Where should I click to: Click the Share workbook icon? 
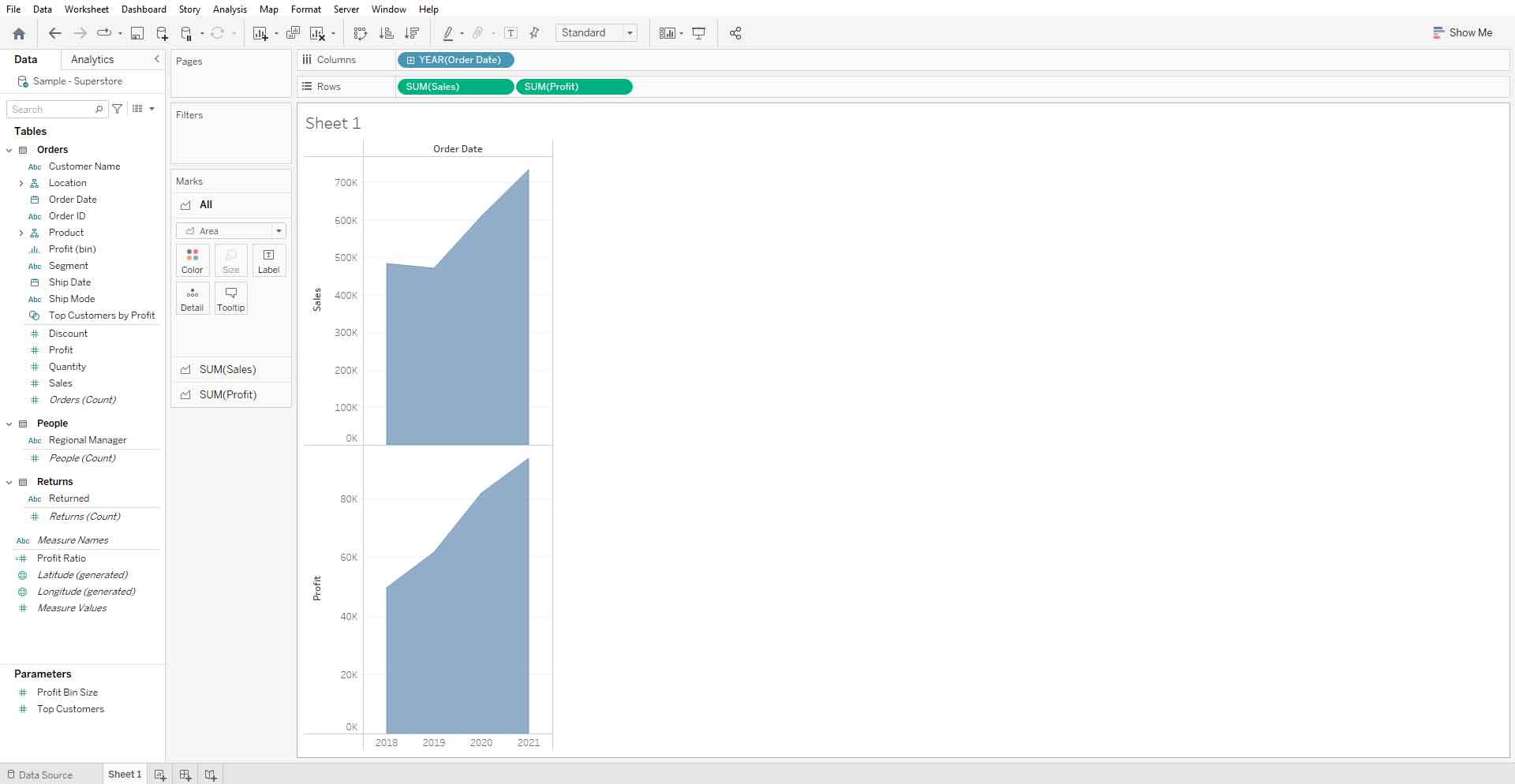[x=735, y=33]
